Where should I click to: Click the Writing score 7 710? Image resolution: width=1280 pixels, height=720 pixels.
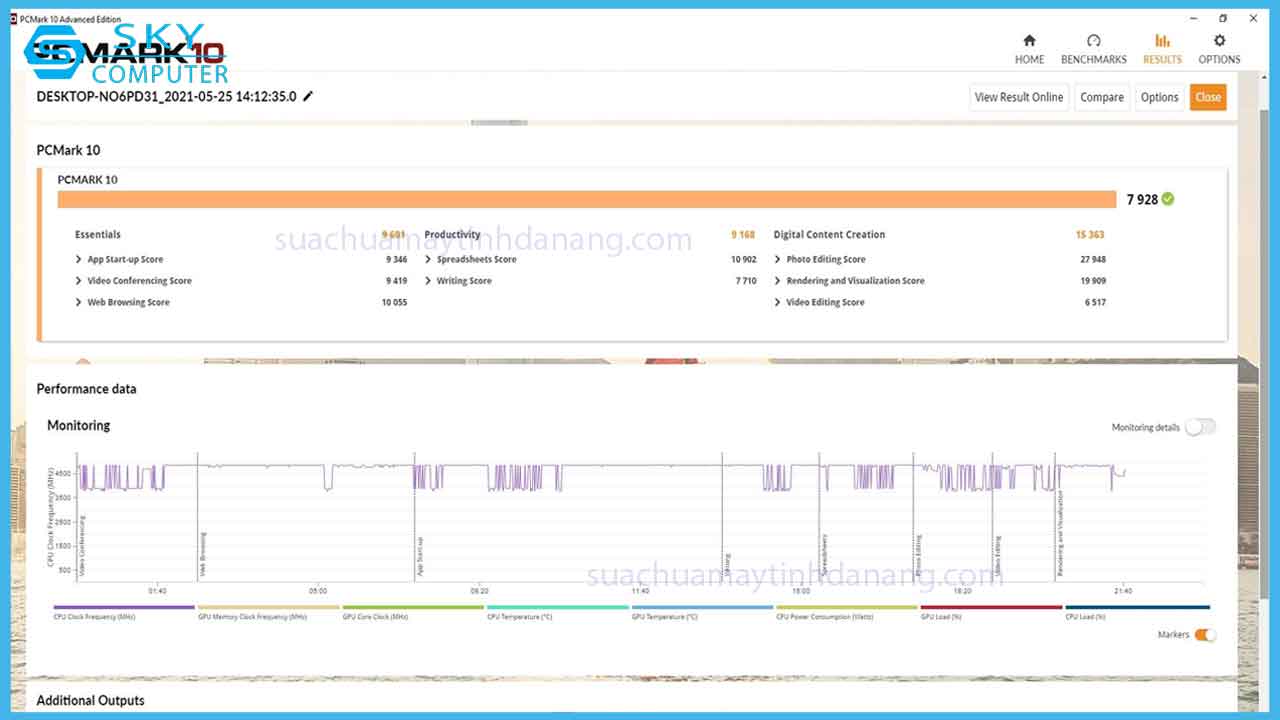746,281
